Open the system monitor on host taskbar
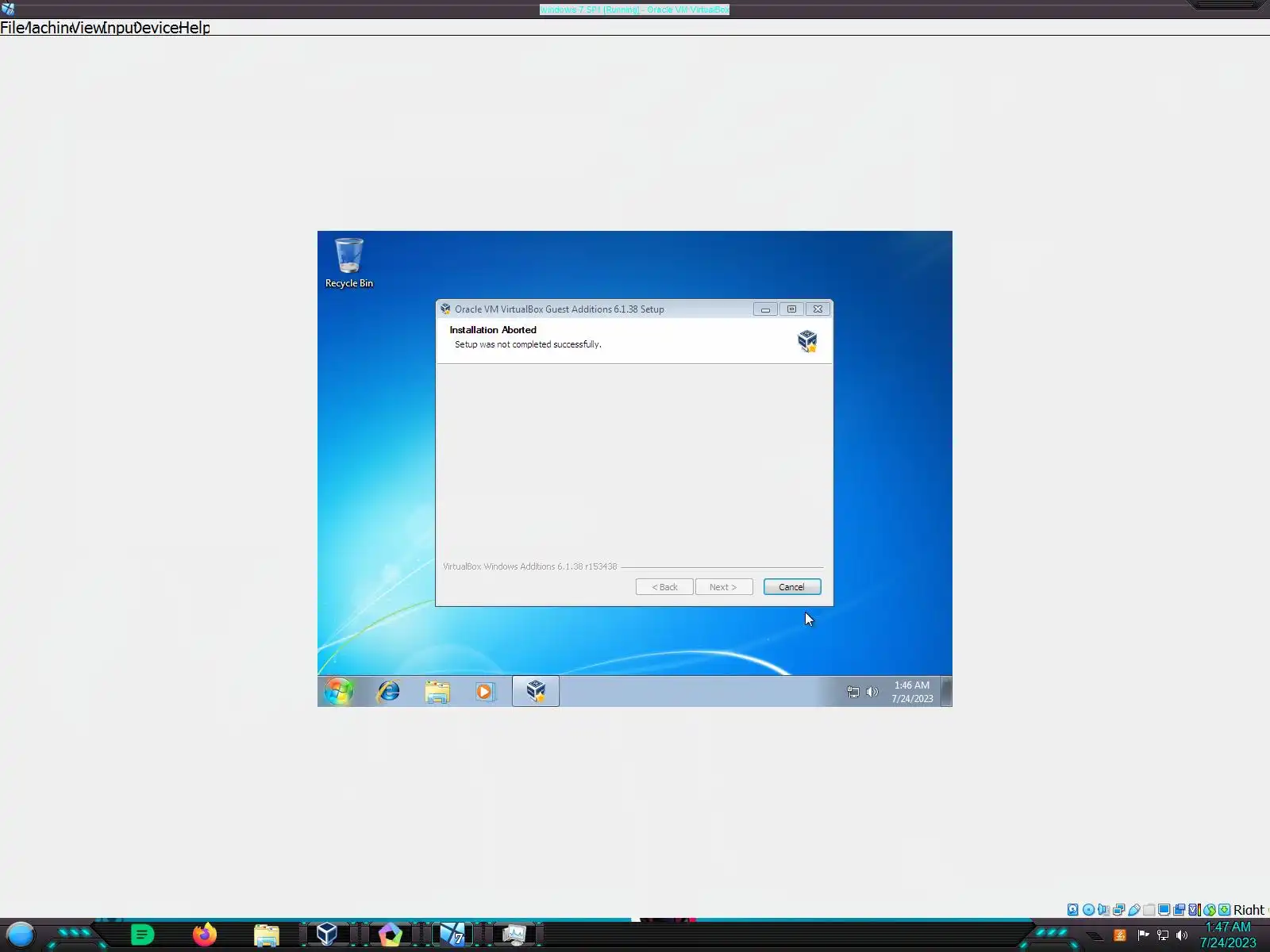Image resolution: width=1270 pixels, height=952 pixels. (514, 935)
